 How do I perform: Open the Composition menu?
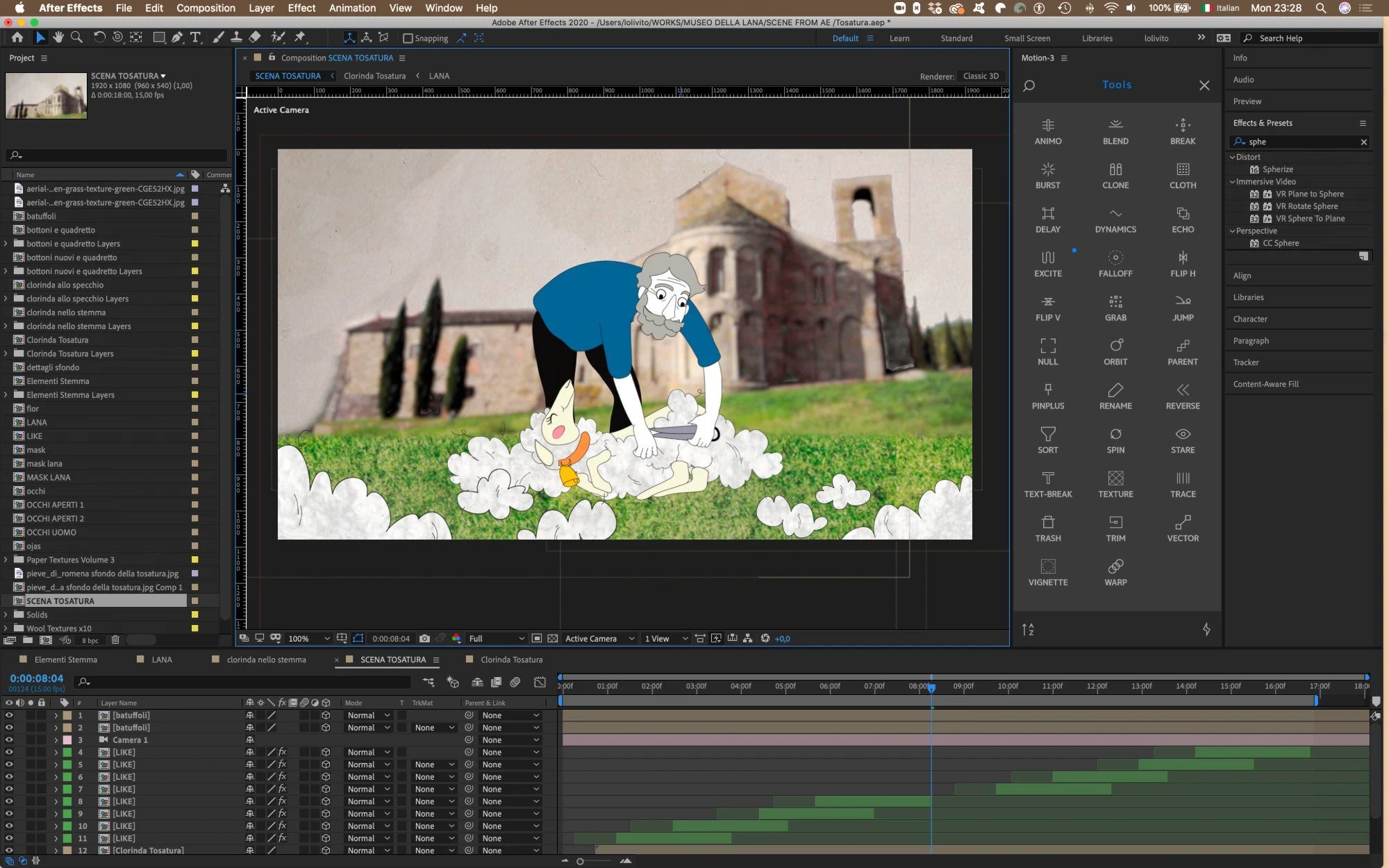[x=206, y=8]
